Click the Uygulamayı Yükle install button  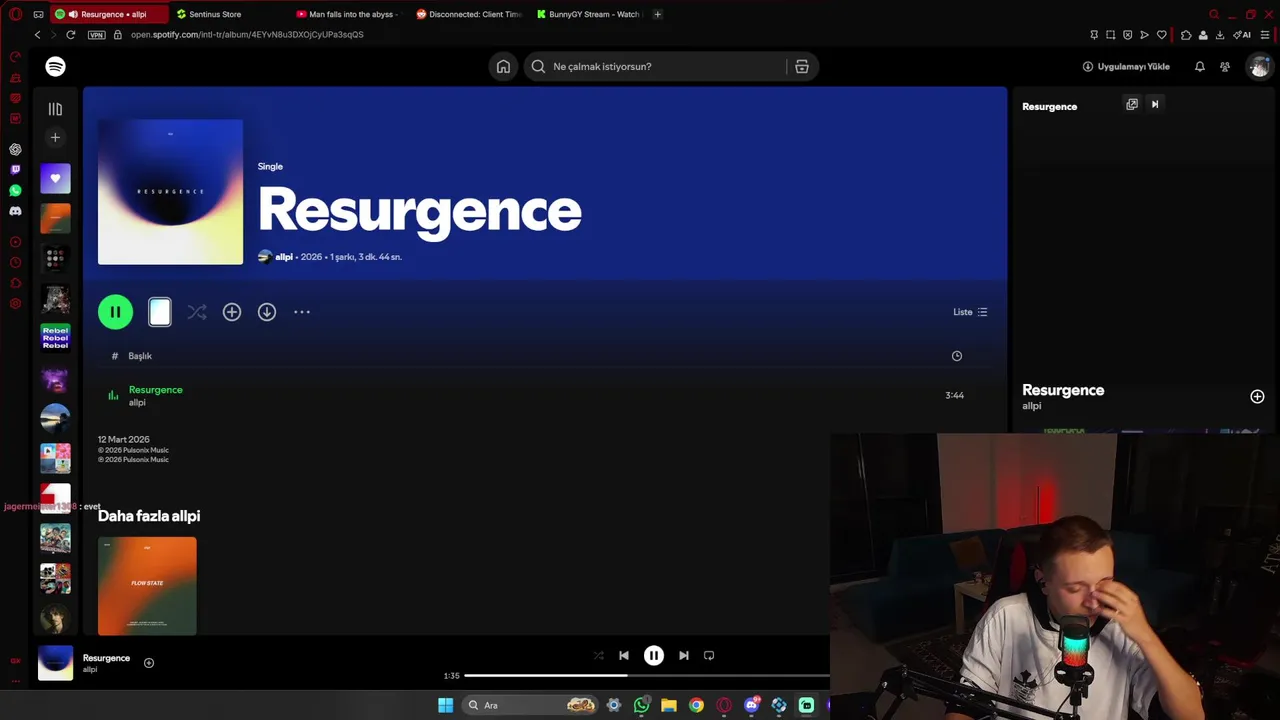(x=1126, y=66)
